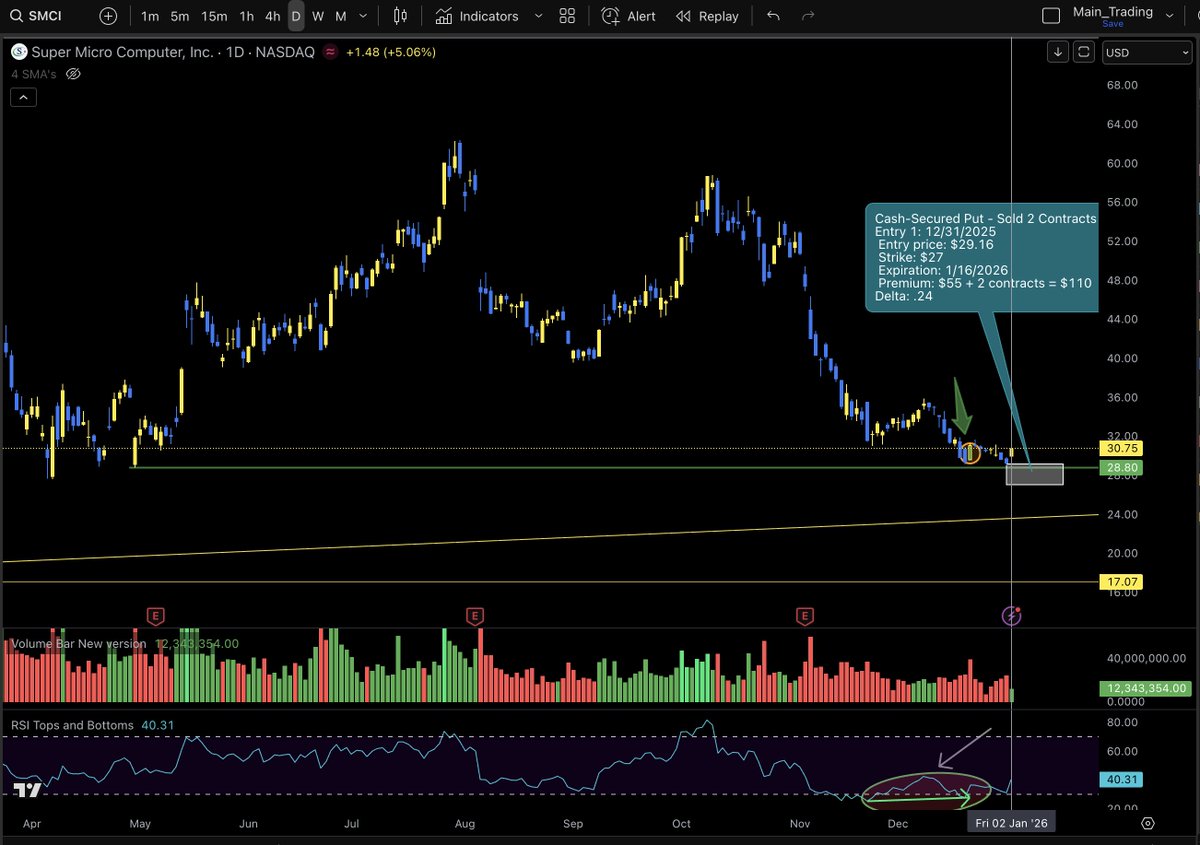Select the 15m timeframe
1200x845 pixels.
point(214,16)
